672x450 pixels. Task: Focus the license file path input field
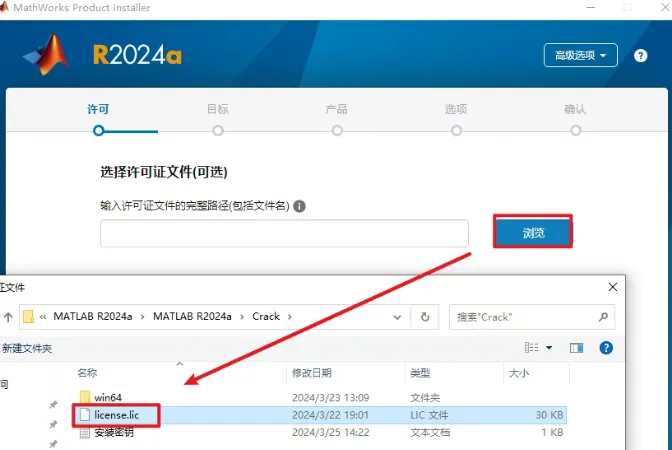(284, 234)
